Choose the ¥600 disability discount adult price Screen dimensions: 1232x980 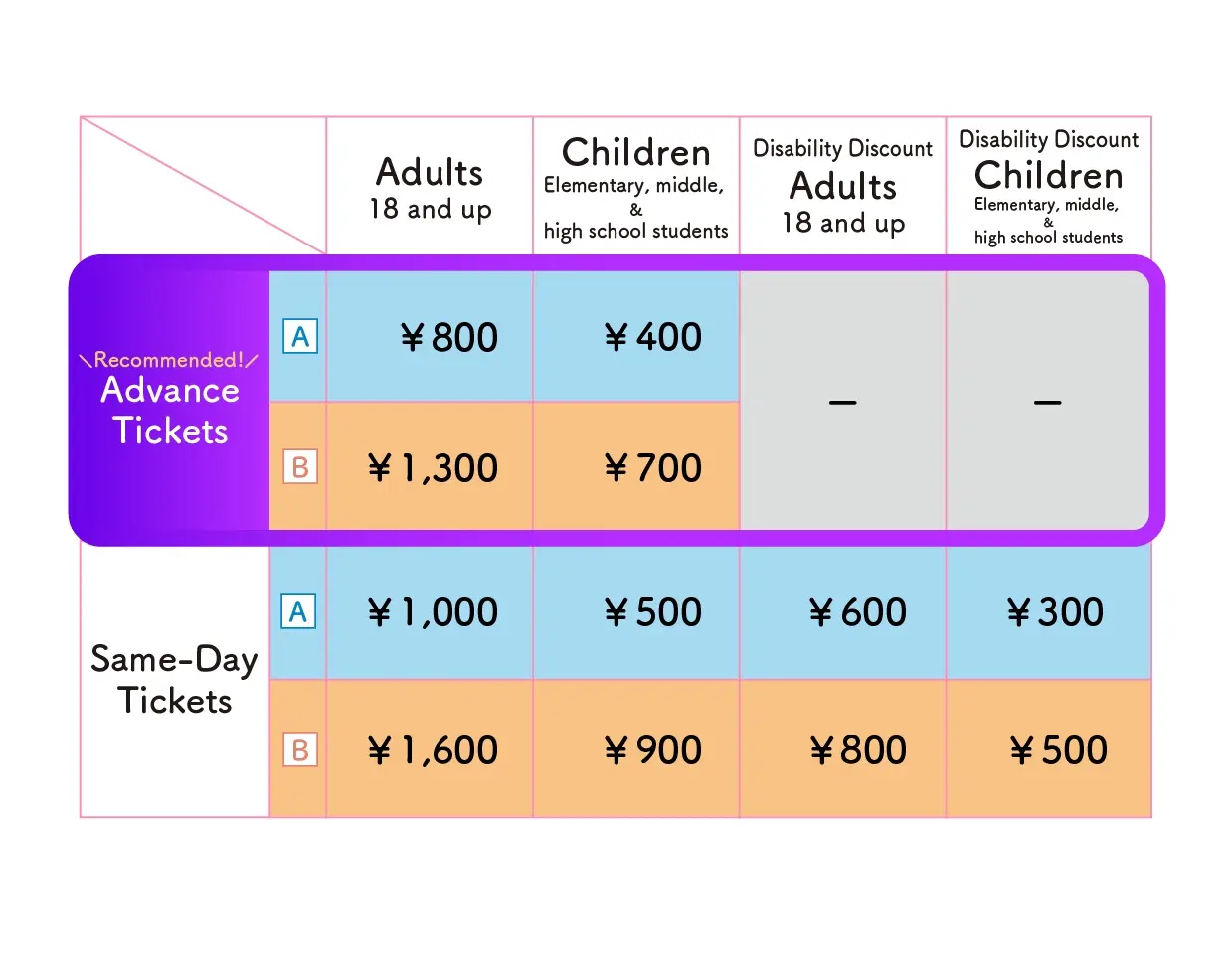point(857,612)
